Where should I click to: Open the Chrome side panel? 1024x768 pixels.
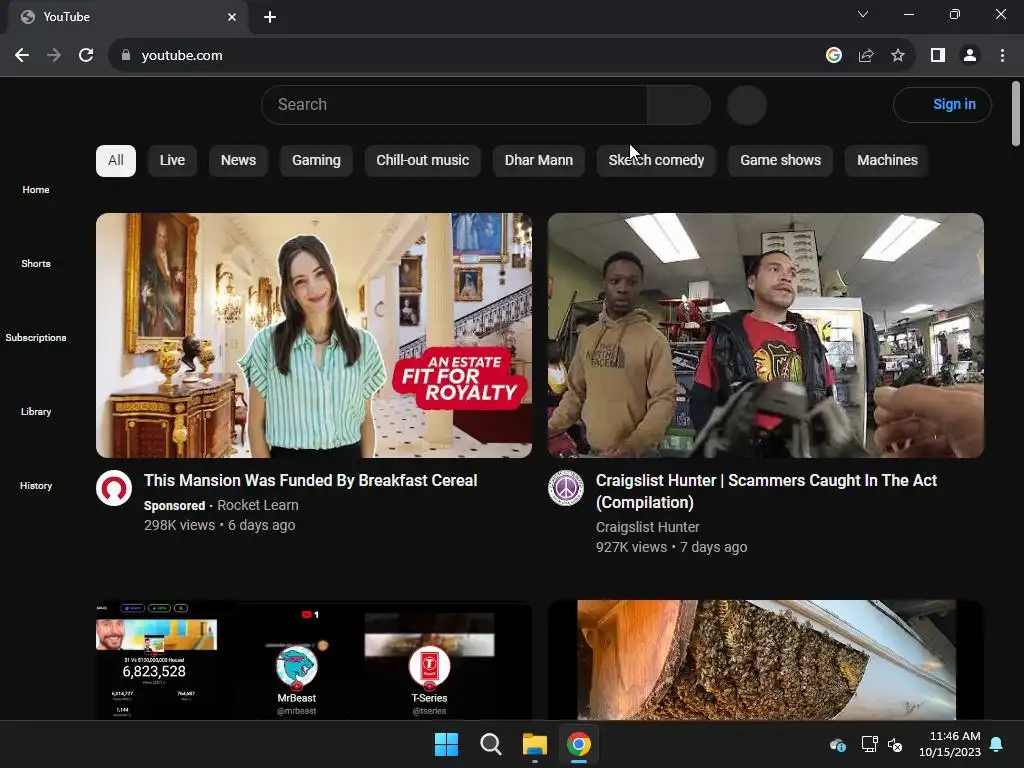coord(938,56)
